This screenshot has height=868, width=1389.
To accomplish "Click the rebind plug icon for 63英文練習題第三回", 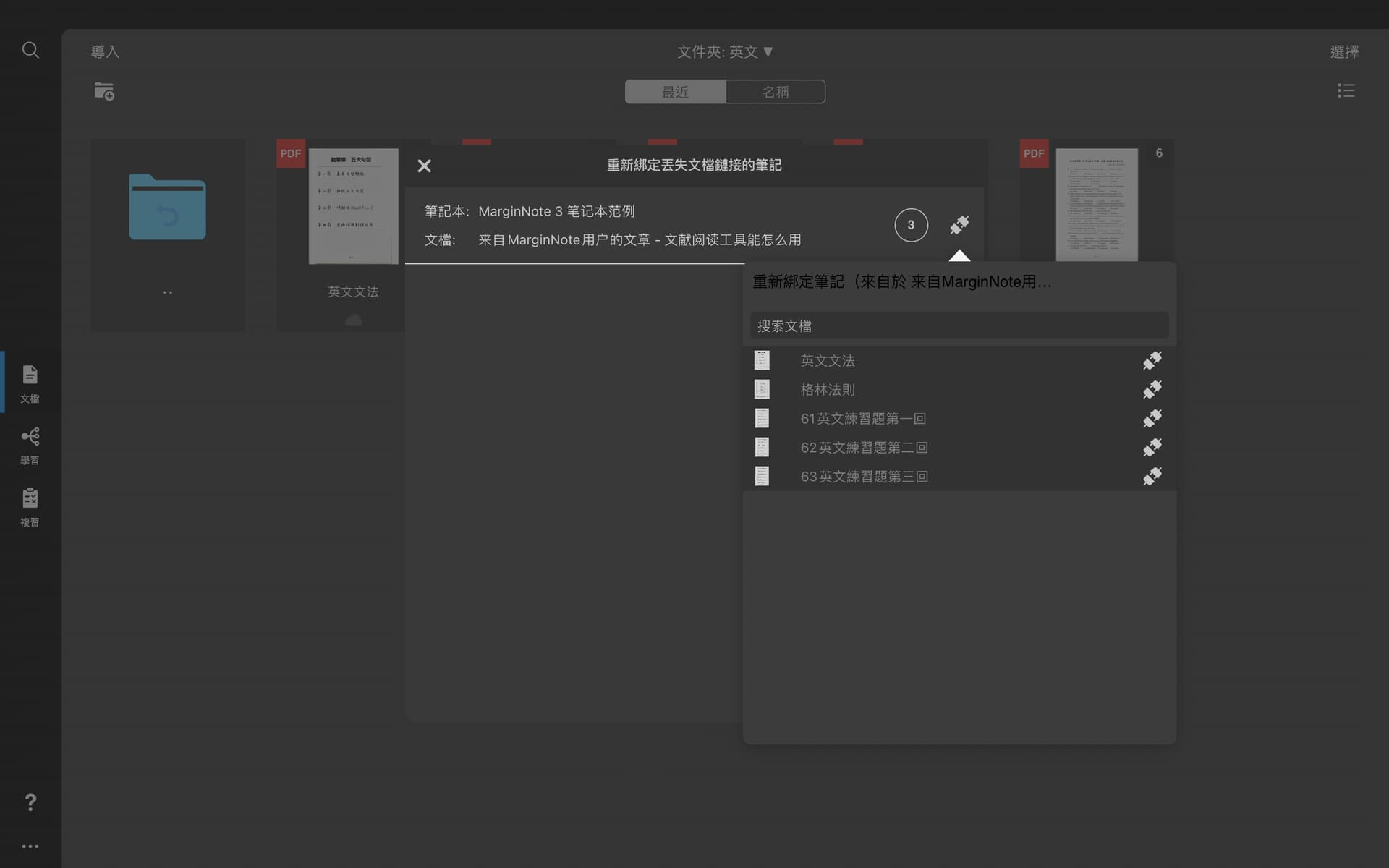I will click(x=1152, y=476).
